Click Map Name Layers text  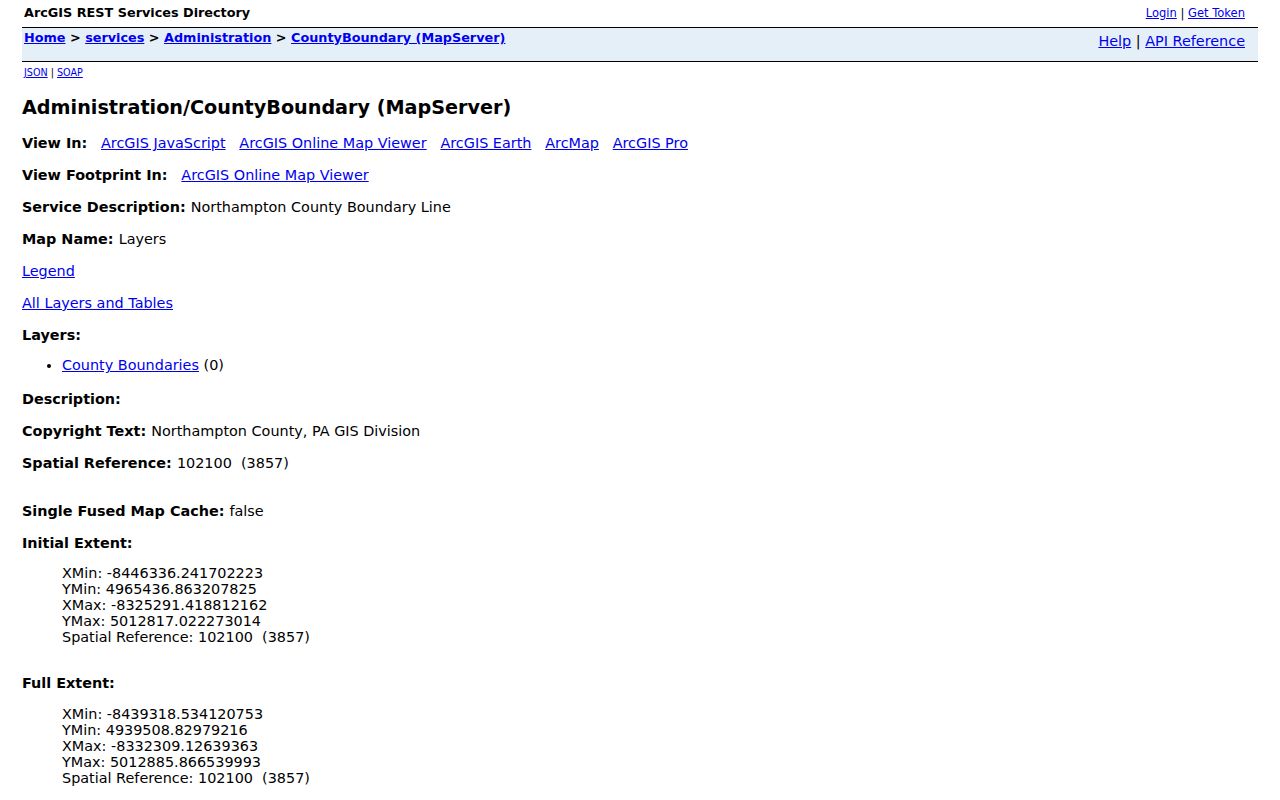(x=142, y=239)
